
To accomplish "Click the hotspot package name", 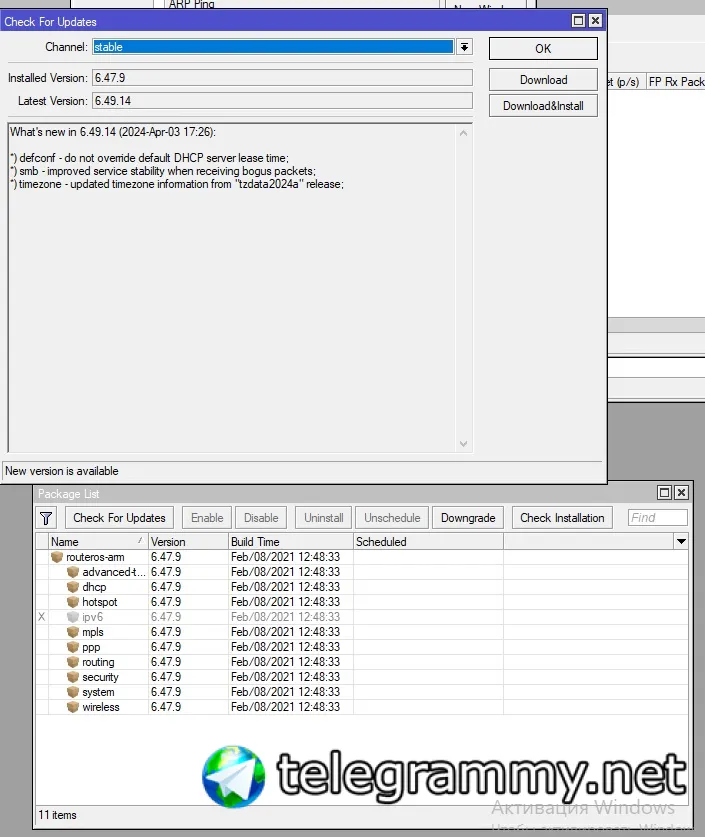I will tap(99, 602).
